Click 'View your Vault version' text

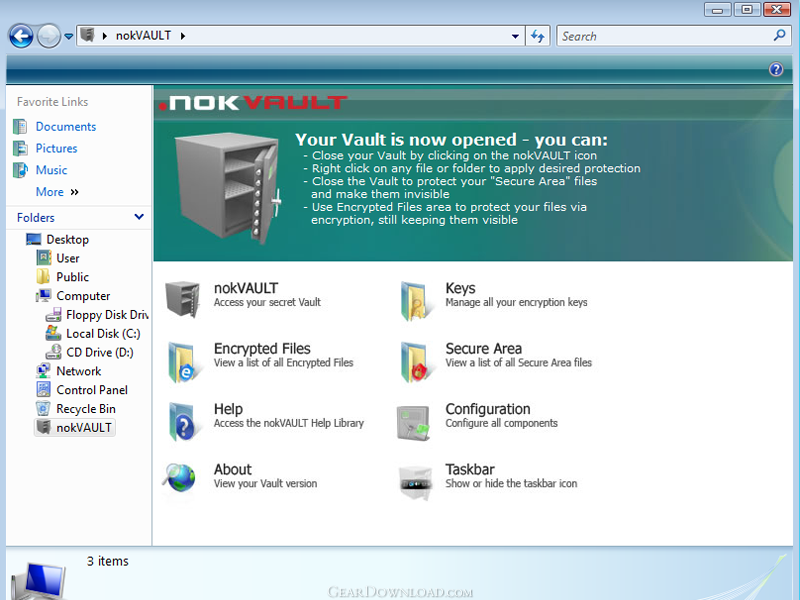point(265,483)
